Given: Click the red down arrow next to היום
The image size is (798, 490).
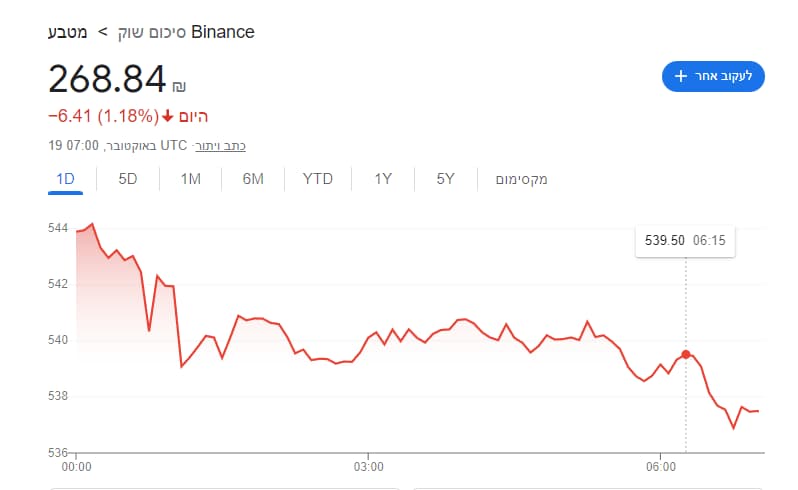Looking at the screenshot, I should [x=167, y=116].
